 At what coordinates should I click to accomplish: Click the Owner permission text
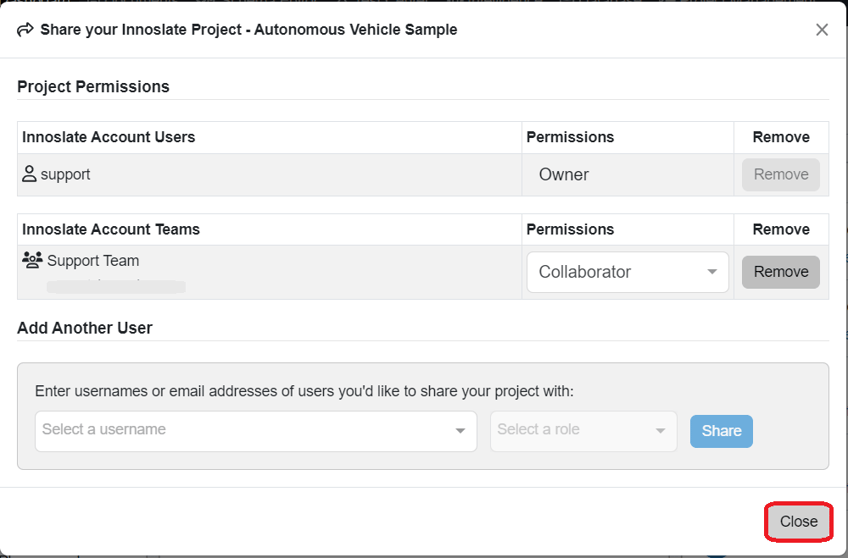click(564, 175)
